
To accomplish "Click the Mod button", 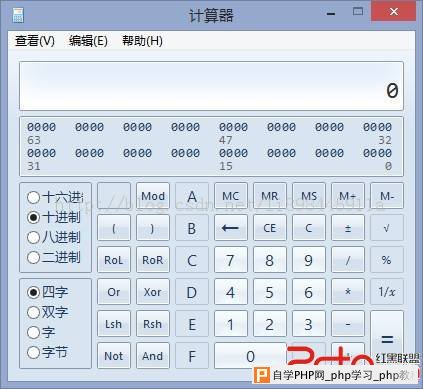I will coord(153,196).
